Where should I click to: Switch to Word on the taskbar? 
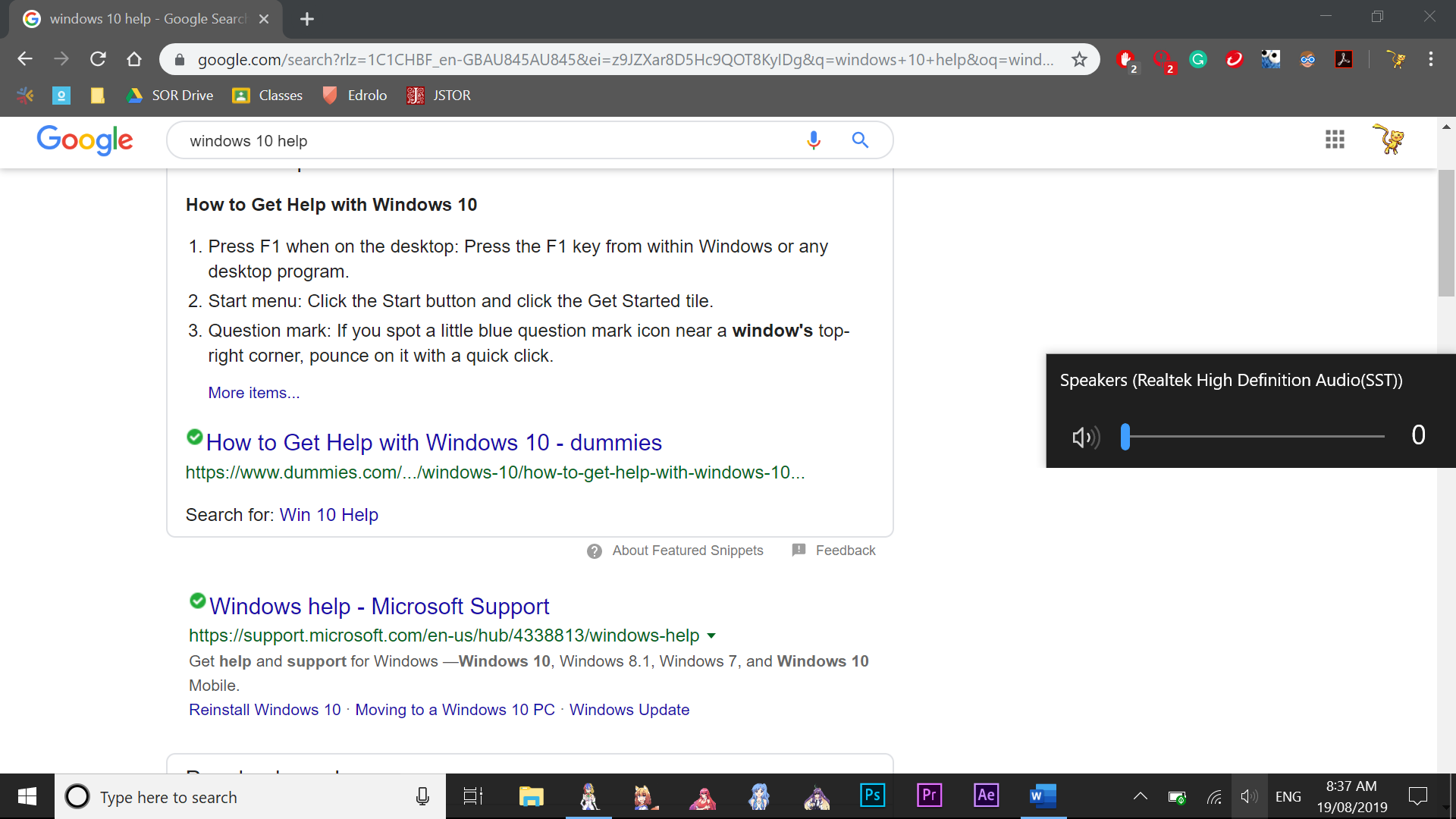click(1043, 796)
